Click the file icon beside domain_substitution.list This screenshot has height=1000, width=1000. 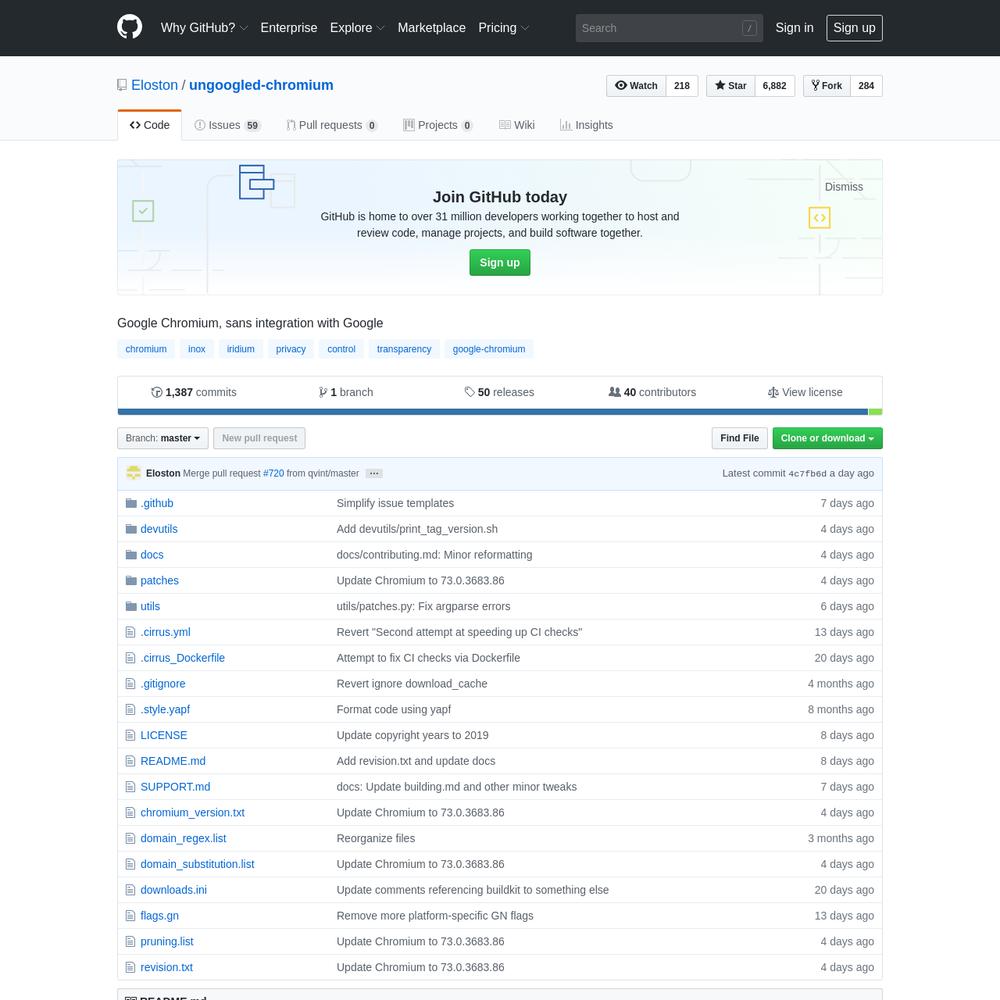click(x=130, y=864)
